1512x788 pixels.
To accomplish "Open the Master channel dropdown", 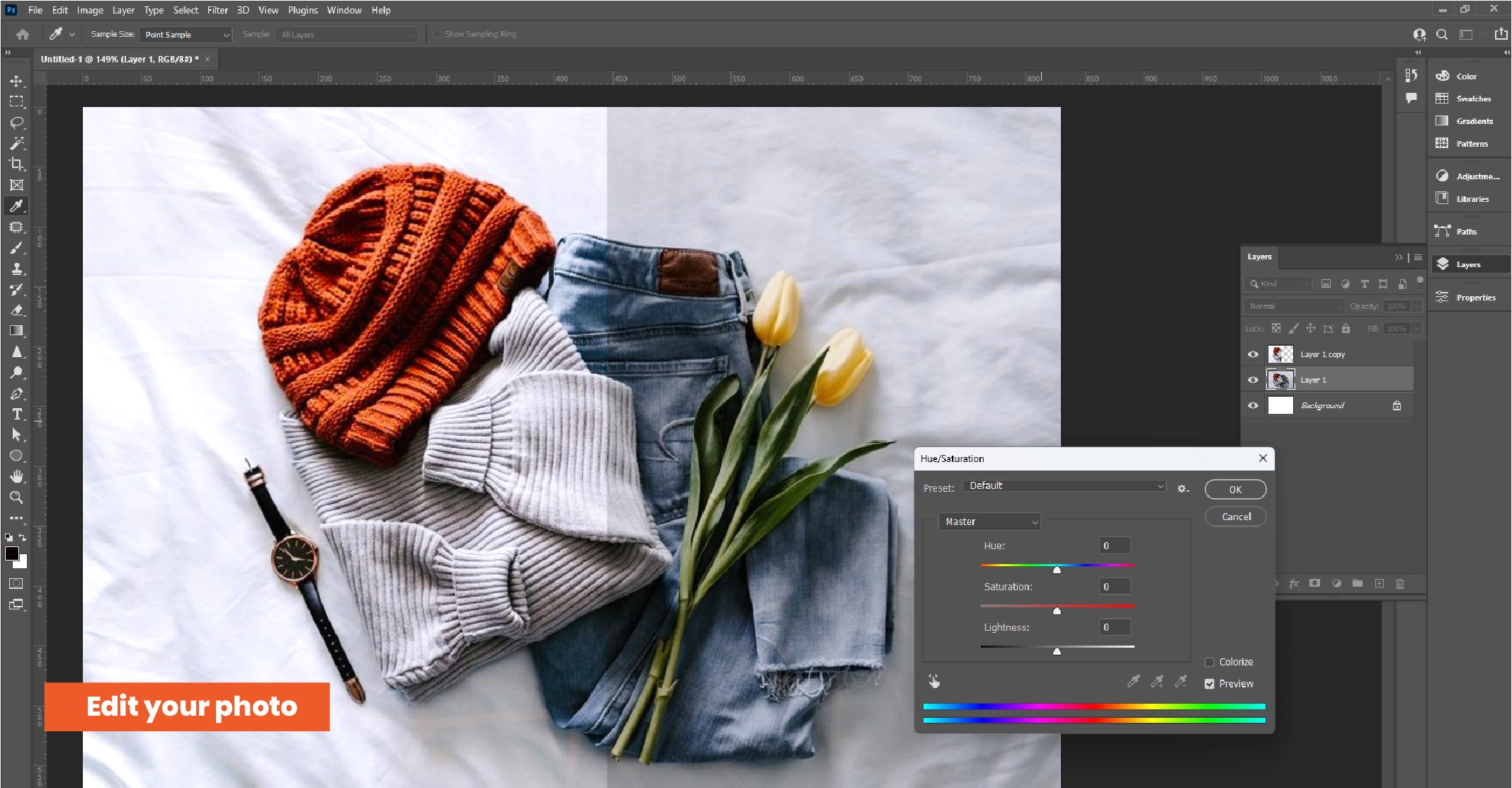I will [x=989, y=522].
